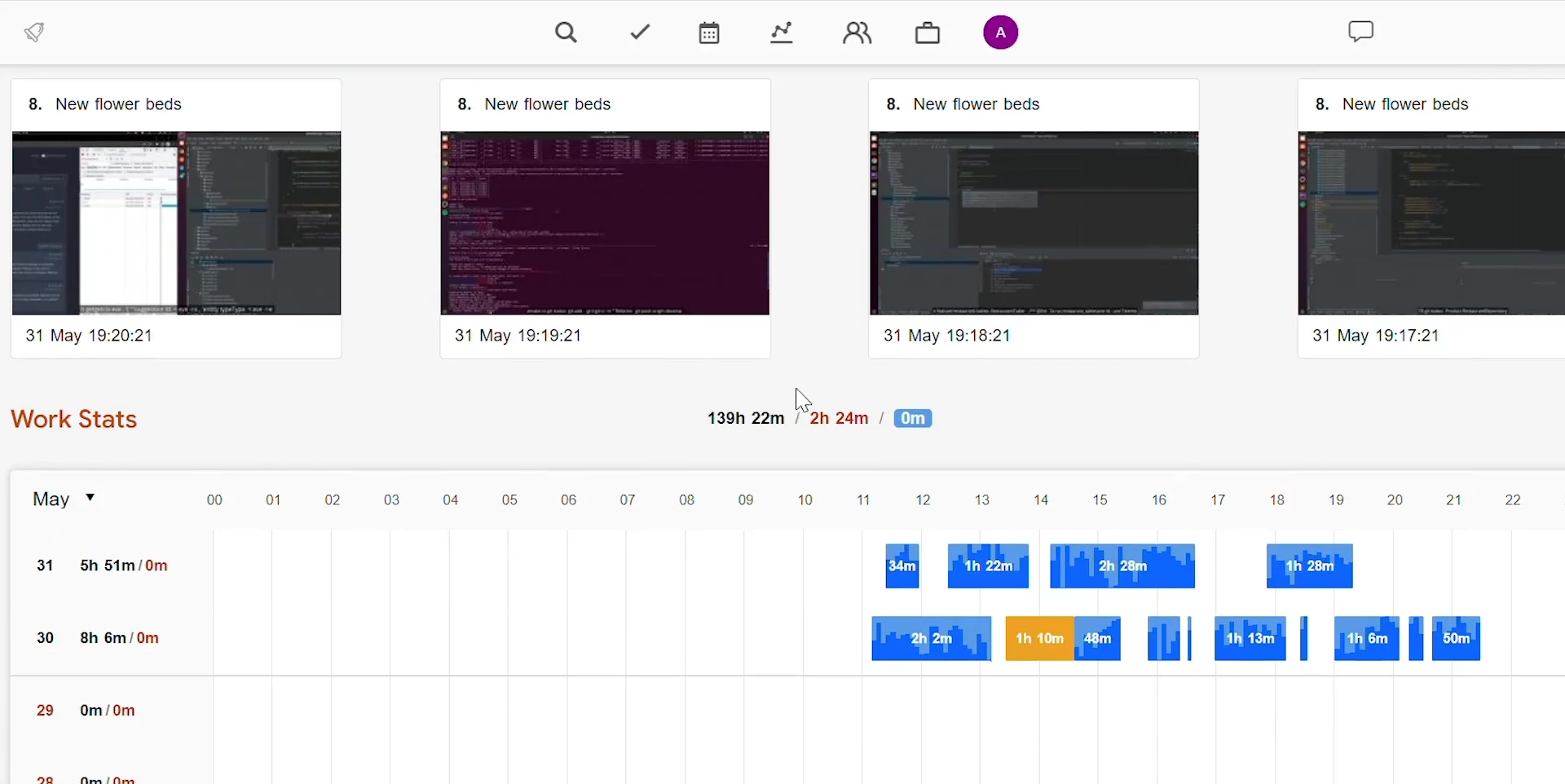The height and width of the screenshot is (784, 1565).
Task: Select the 2h 2m block on May 30
Action: 931,639
